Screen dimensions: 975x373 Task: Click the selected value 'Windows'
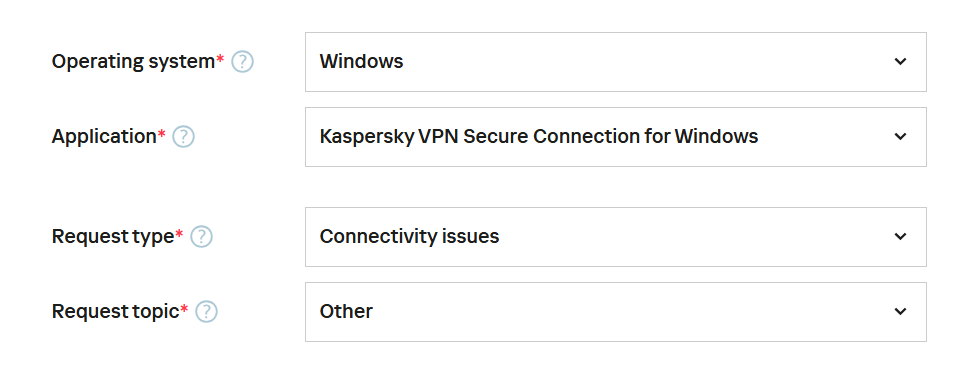(361, 62)
